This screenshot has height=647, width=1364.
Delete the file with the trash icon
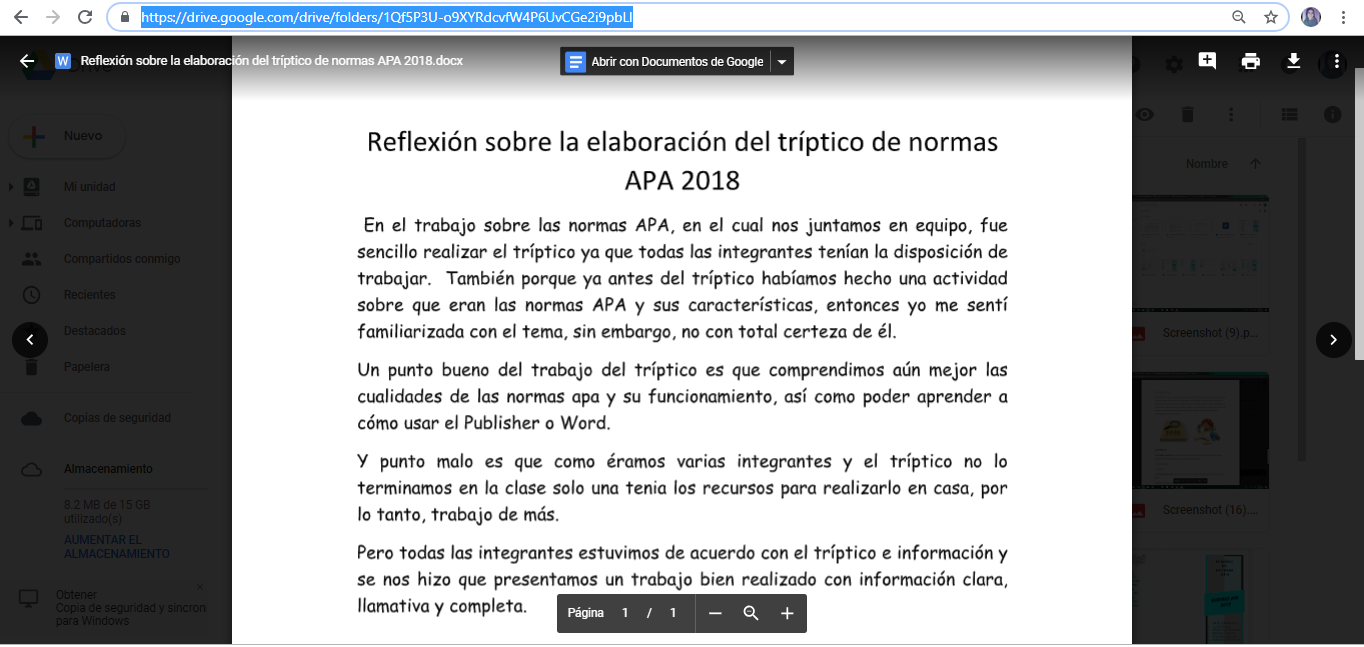[1188, 115]
